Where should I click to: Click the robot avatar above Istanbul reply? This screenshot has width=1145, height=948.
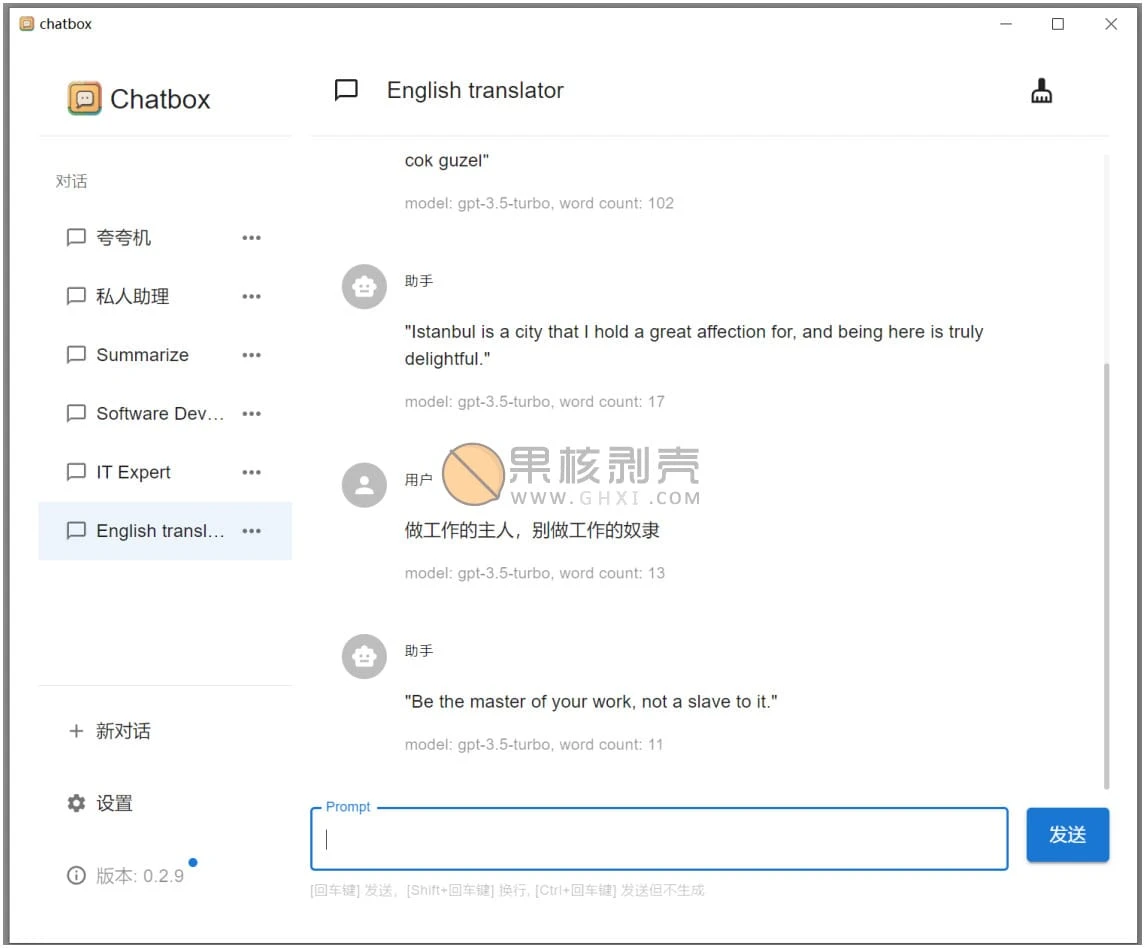[364, 287]
